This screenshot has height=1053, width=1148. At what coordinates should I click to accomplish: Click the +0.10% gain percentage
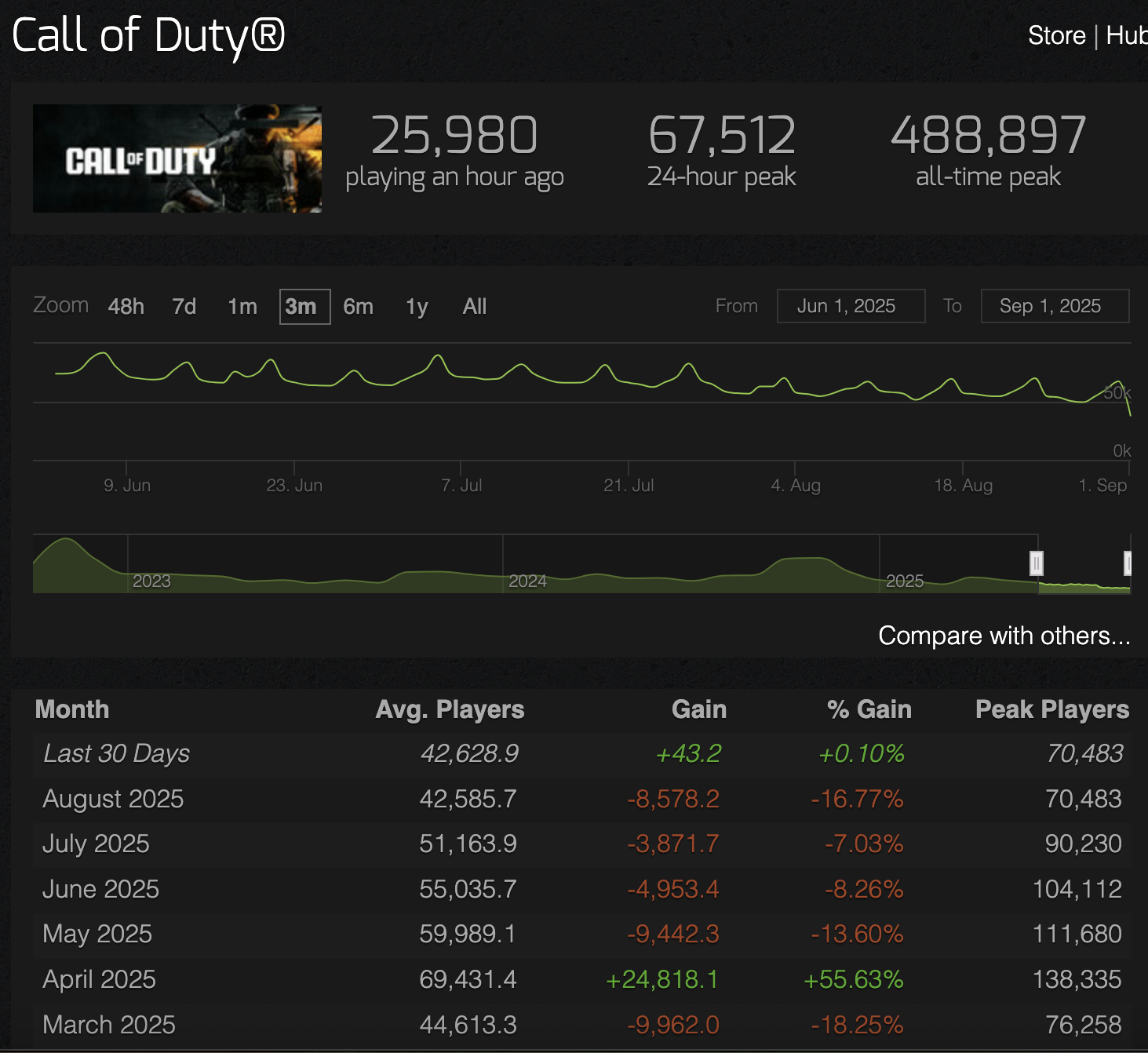861,753
